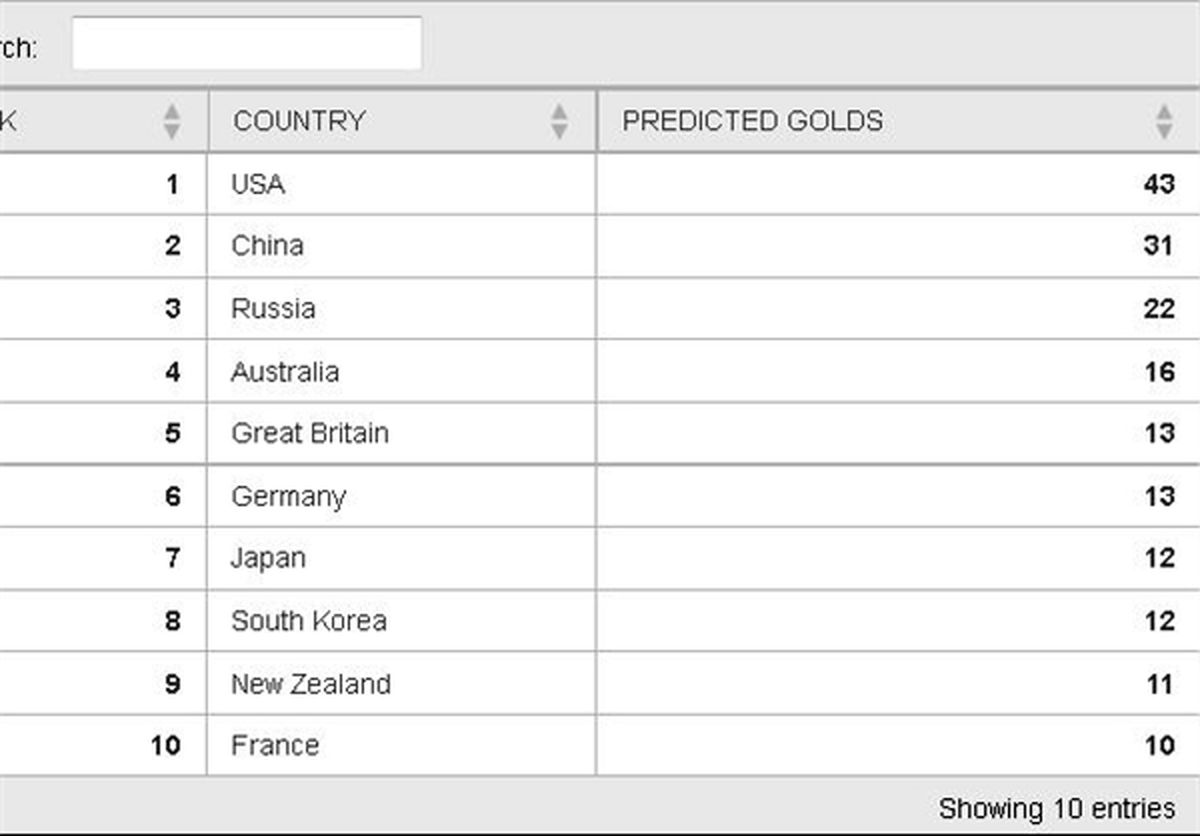Click the New Zealand cell

[x=311, y=684]
